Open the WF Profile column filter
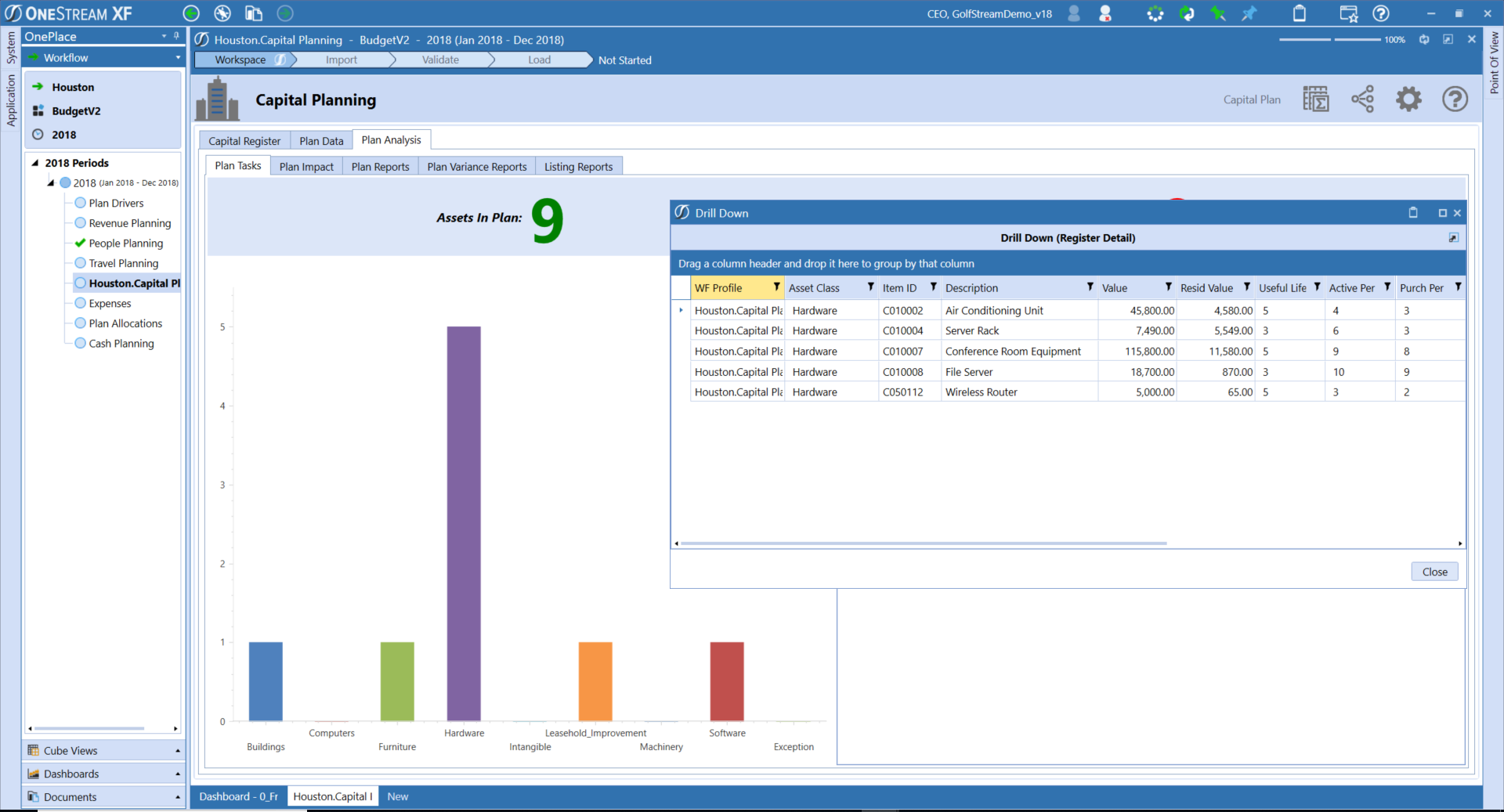 [x=776, y=287]
